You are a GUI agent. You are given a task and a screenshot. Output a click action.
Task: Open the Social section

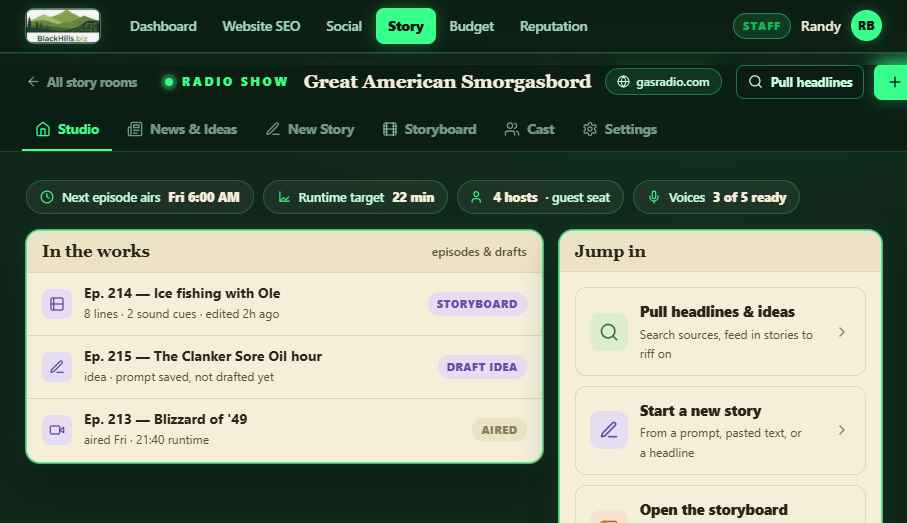pos(344,26)
